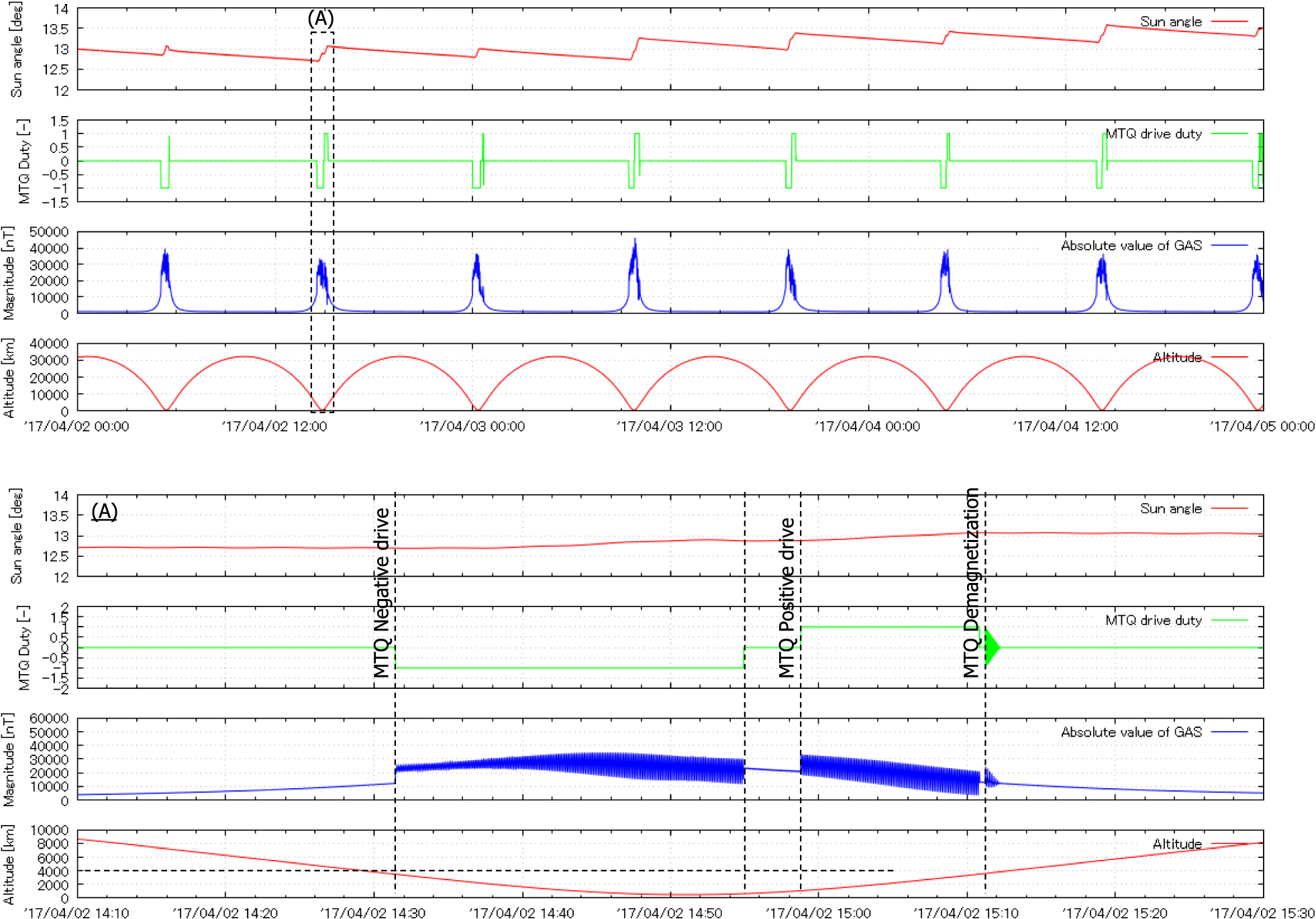Screen dimensions: 1316x919
Task: Select the '17/04/02 14:20 tick label
Action: tap(225, 913)
